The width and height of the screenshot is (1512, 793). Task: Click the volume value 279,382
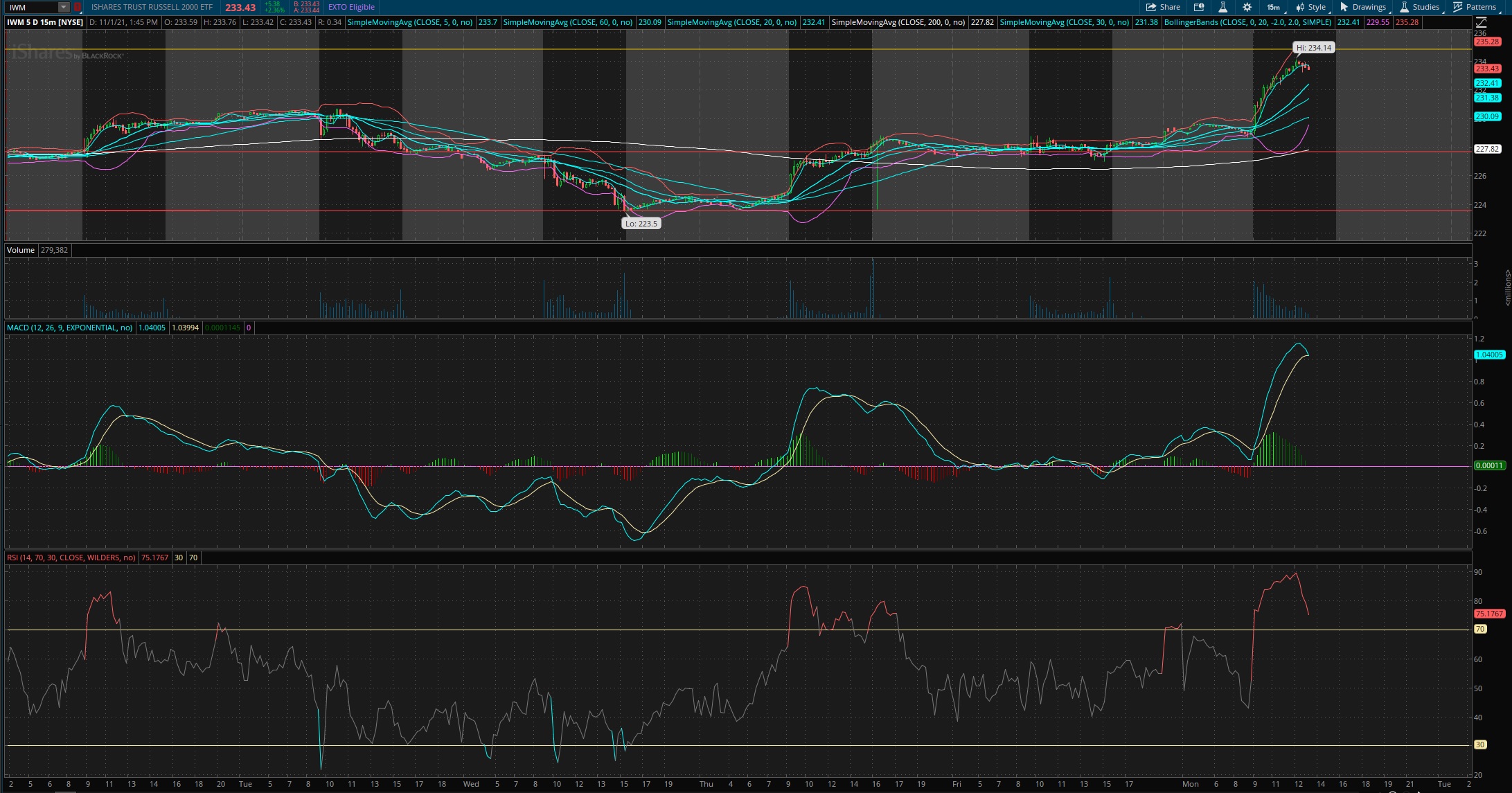(x=54, y=250)
